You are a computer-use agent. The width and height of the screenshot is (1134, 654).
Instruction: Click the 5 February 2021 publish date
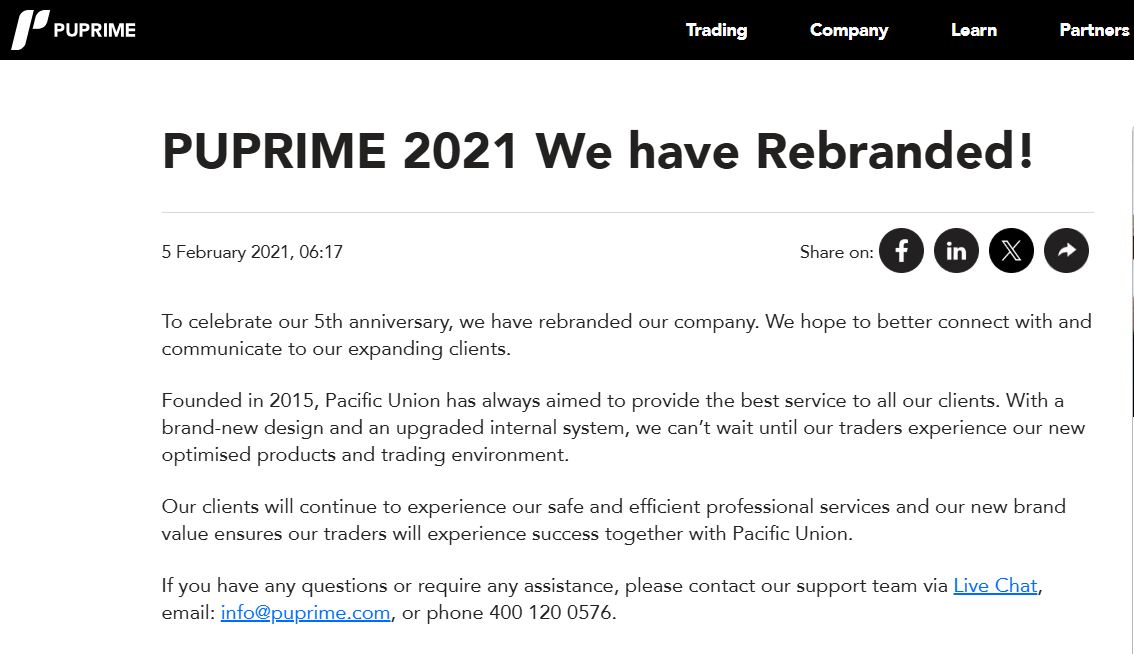coord(252,252)
